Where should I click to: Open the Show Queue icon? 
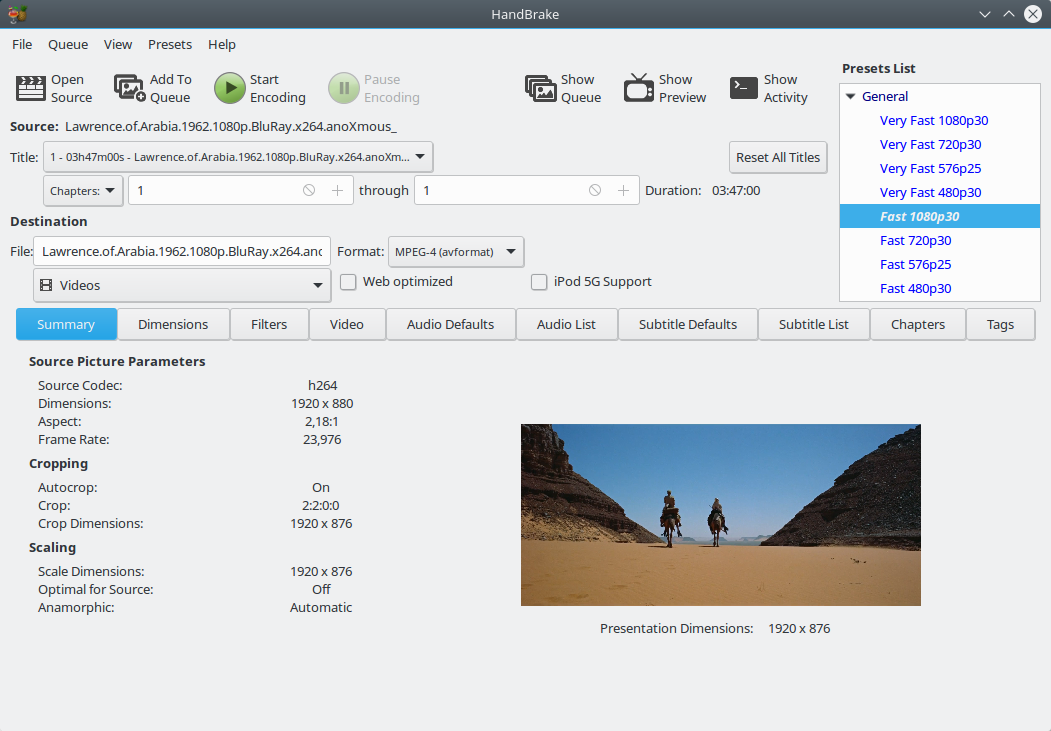[540, 88]
